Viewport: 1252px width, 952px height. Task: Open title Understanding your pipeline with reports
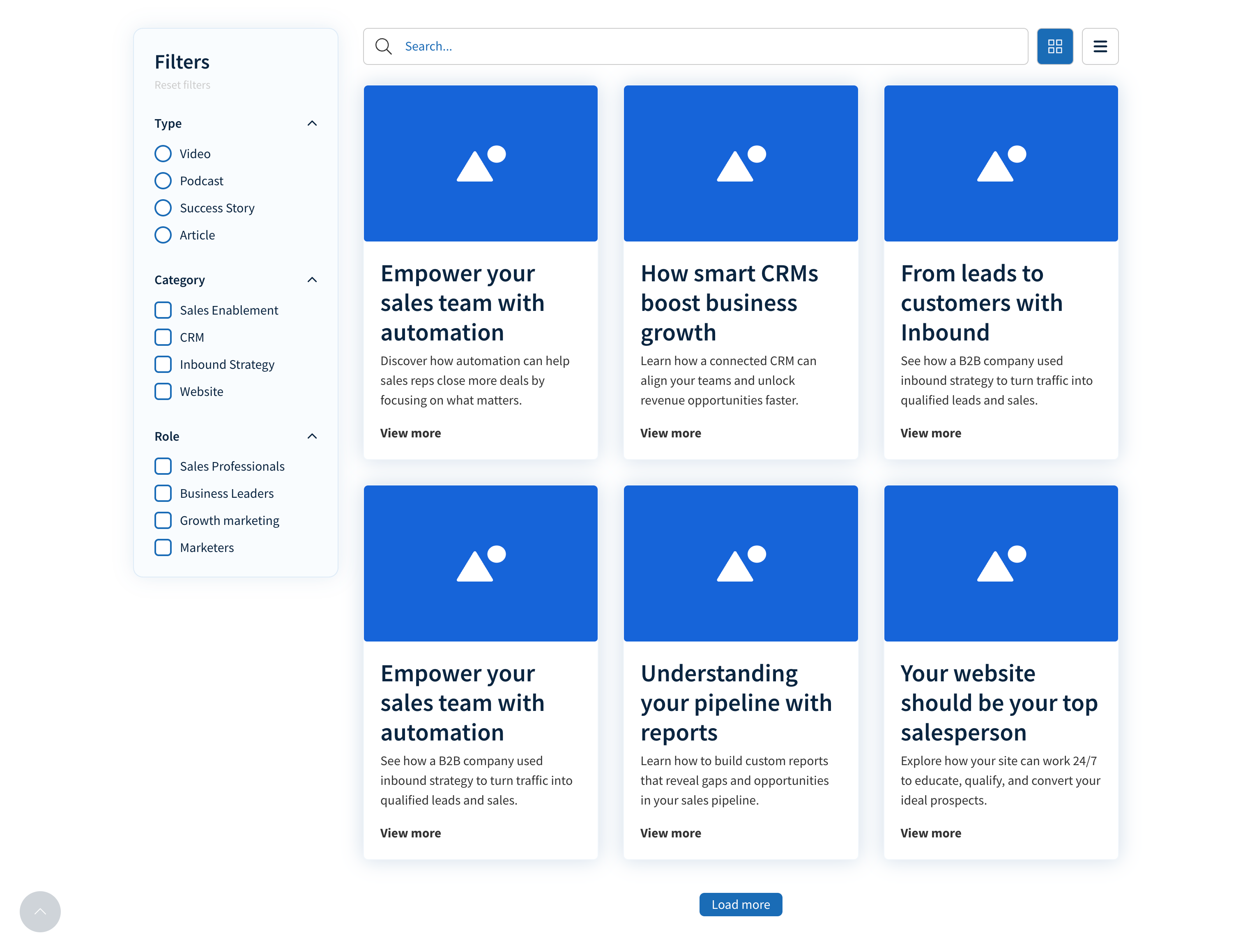(736, 703)
